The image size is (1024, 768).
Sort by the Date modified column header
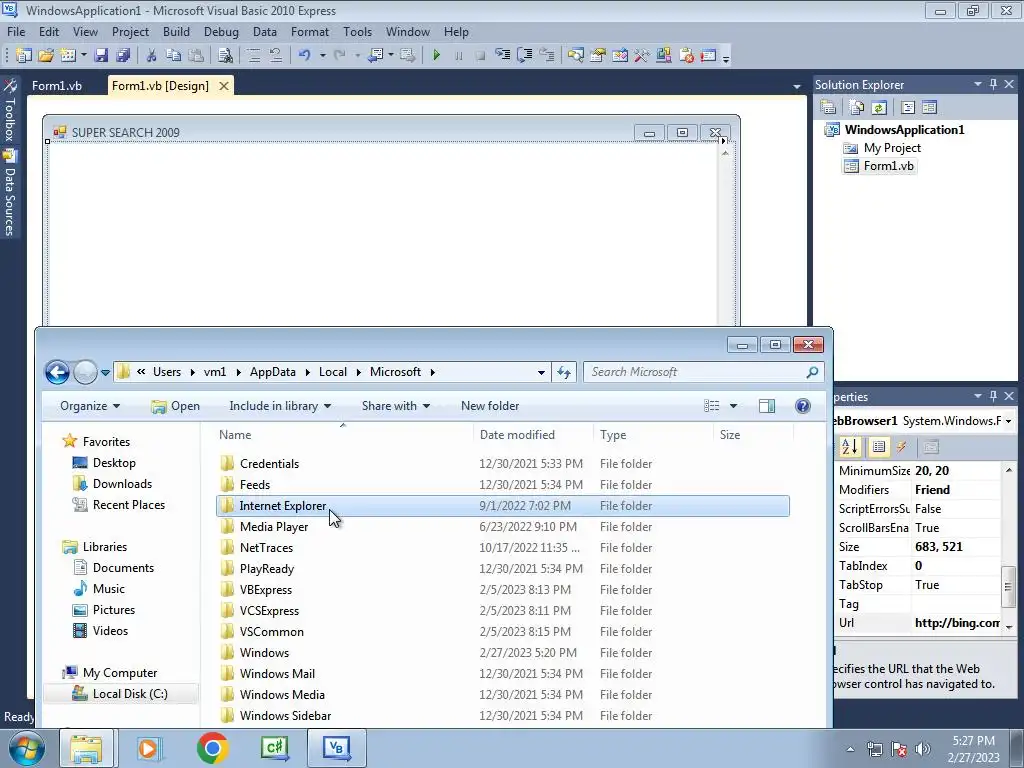(533, 435)
